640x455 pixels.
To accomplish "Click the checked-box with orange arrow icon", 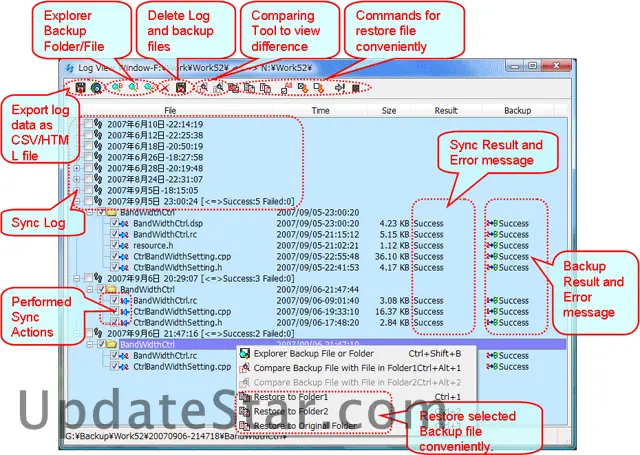I will pyautogui.click(x=303, y=88).
